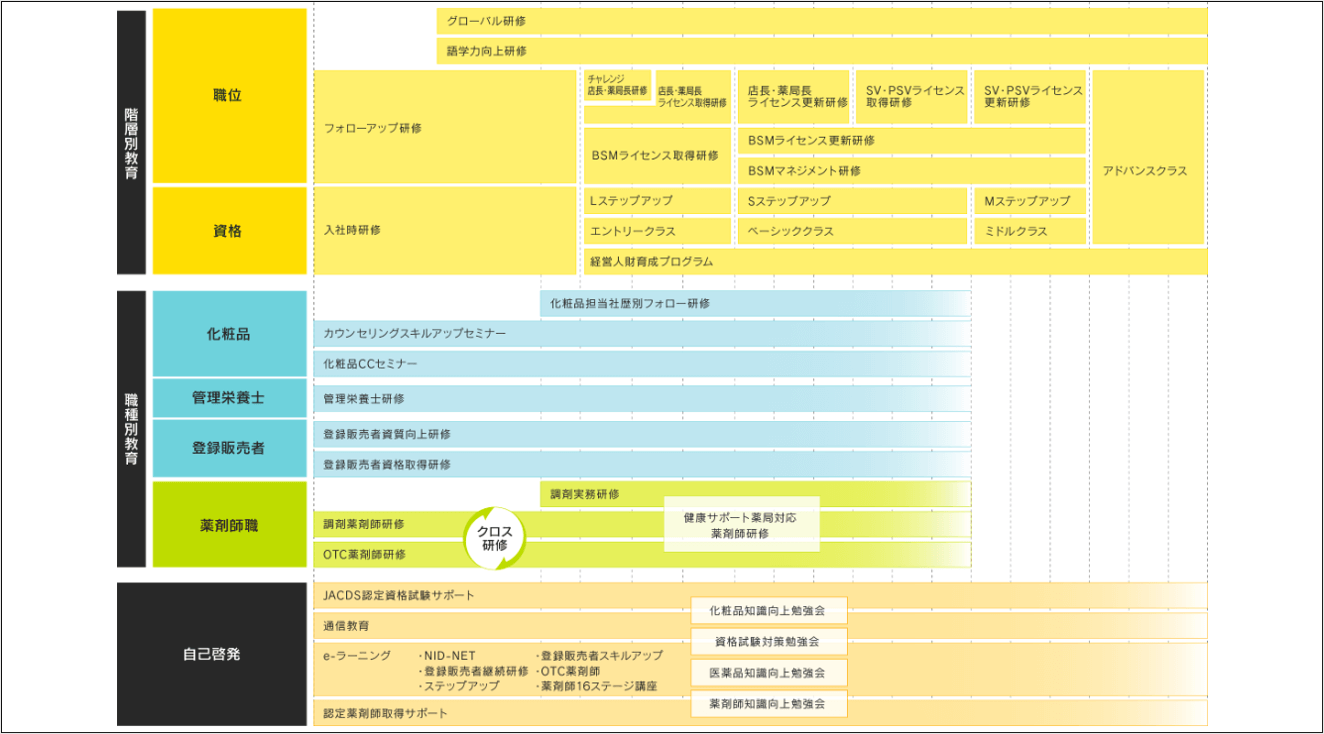
Task: Select the 資格 yellow category block
Action: click(229, 231)
